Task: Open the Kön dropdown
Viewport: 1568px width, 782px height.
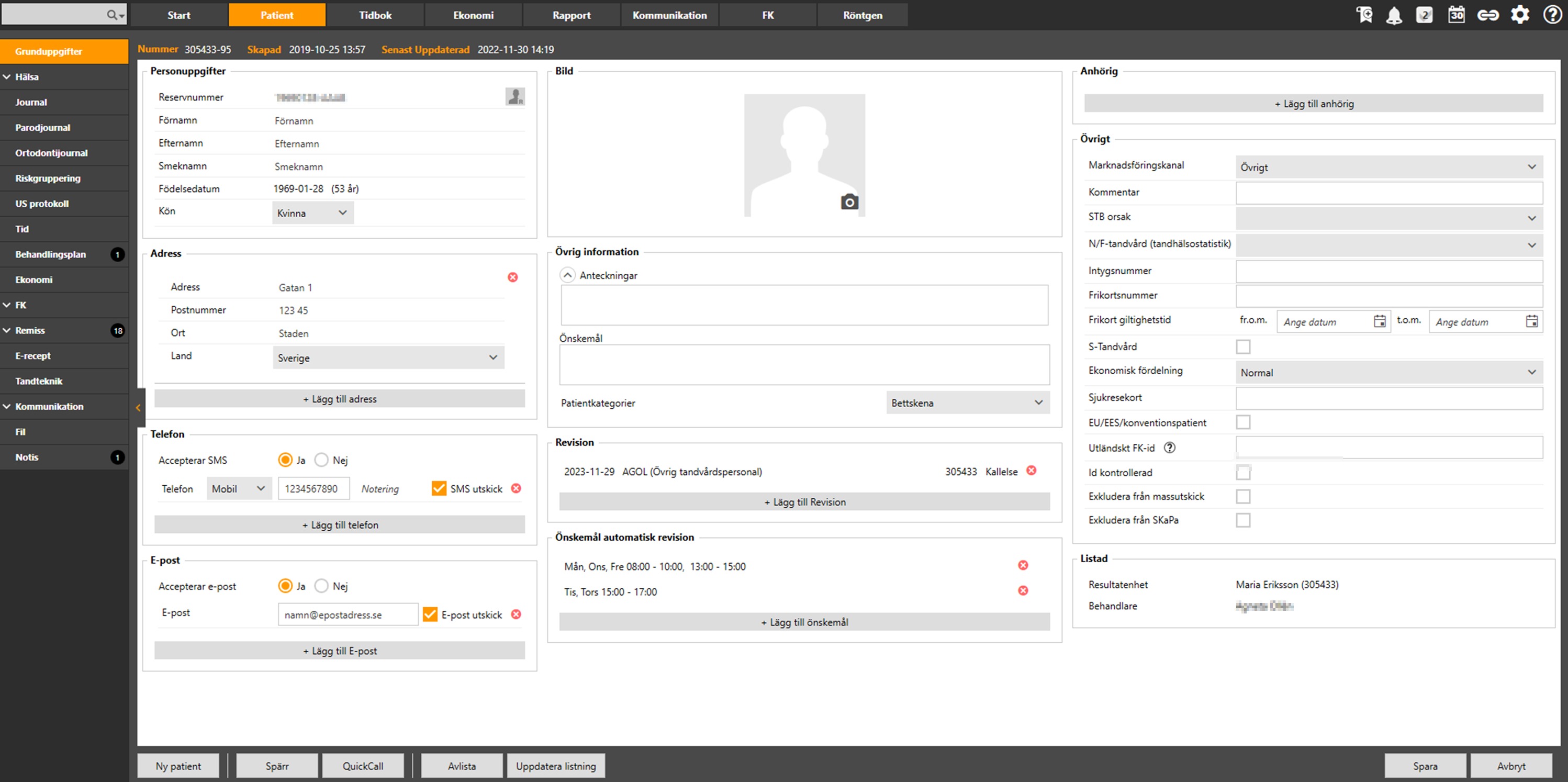Action: (312, 213)
